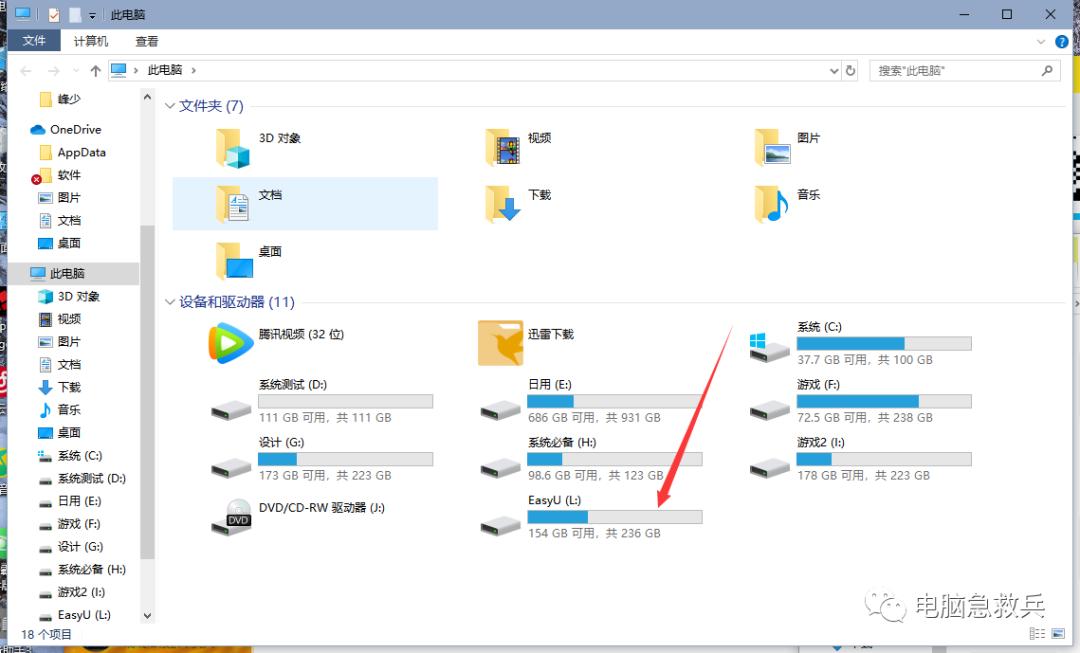Click the Help question mark icon
The width and height of the screenshot is (1080, 653).
click(x=1062, y=41)
